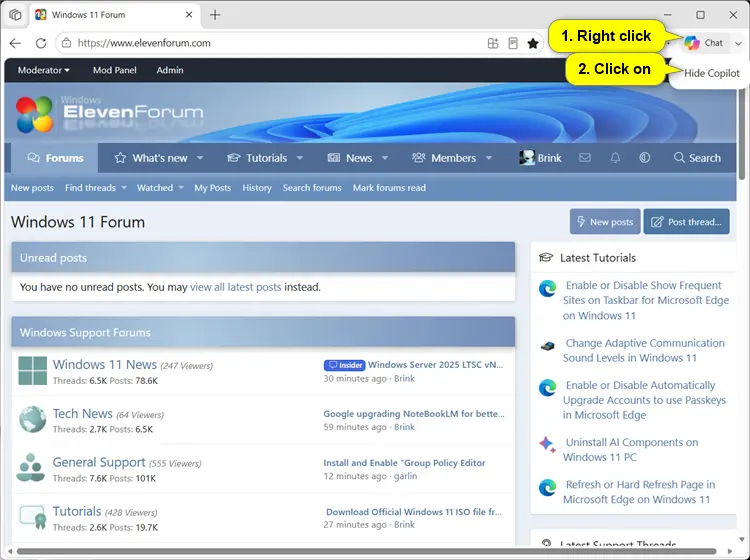Open Uninstall AI Components tutorial
The width and height of the screenshot is (750, 560).
pyautogui.click(x=630, y=450)
